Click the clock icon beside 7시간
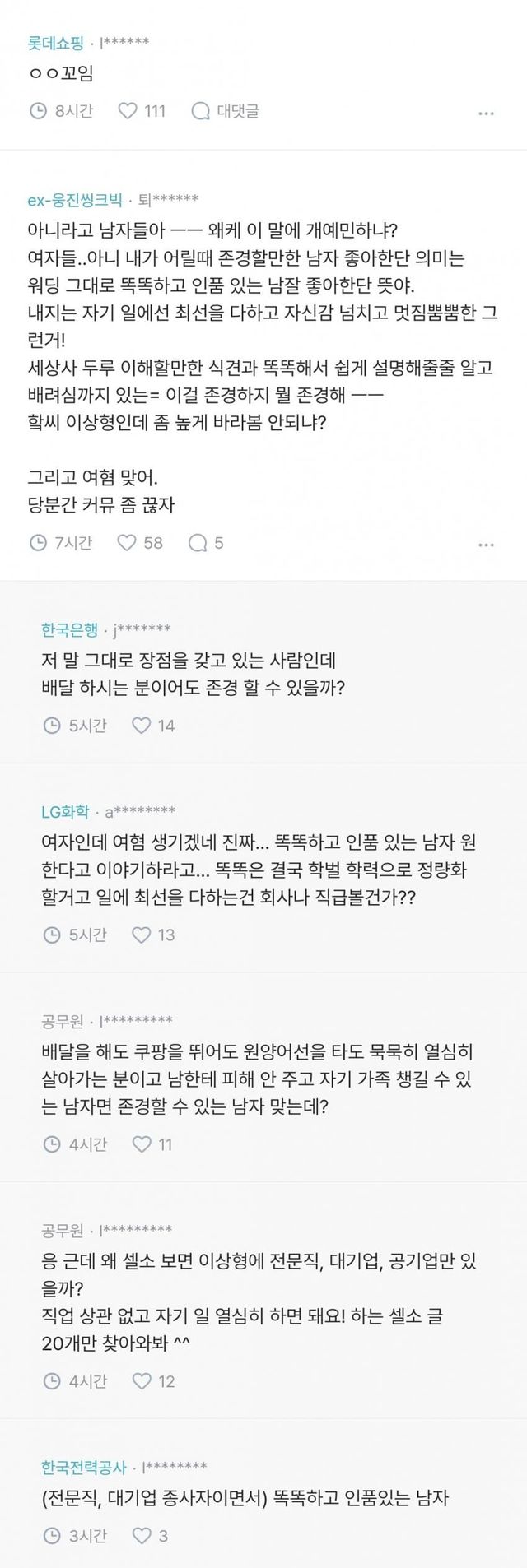The width and height of the screenshot is (527, 1568). 38,542
